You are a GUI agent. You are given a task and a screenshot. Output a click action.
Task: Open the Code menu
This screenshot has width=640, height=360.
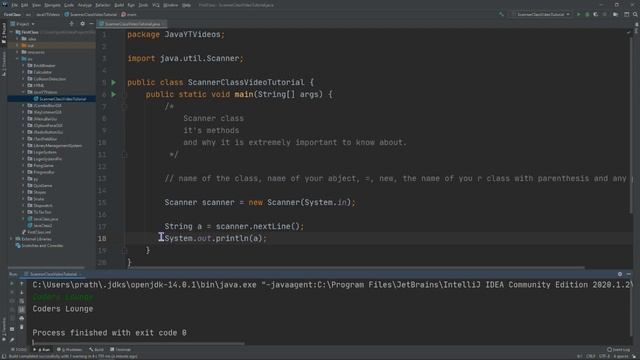(69, 5)
